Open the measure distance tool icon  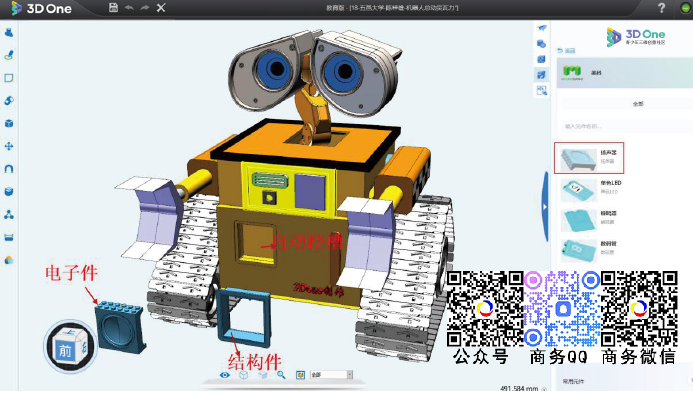(x=9, y=237)
